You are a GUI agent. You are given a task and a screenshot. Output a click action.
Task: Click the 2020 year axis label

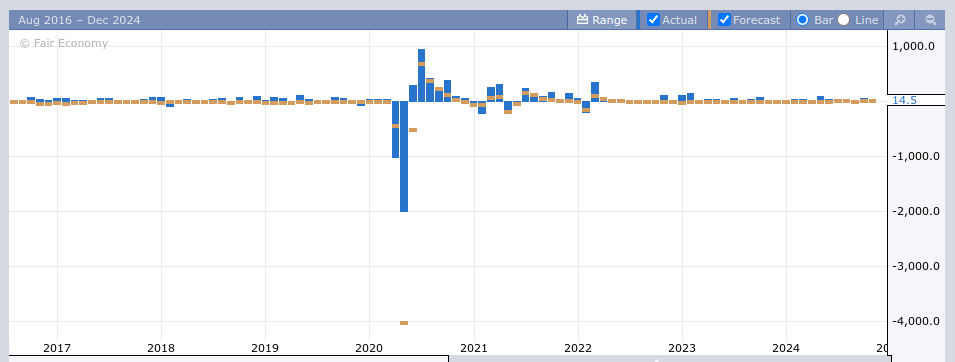click(x=369, y=348)
